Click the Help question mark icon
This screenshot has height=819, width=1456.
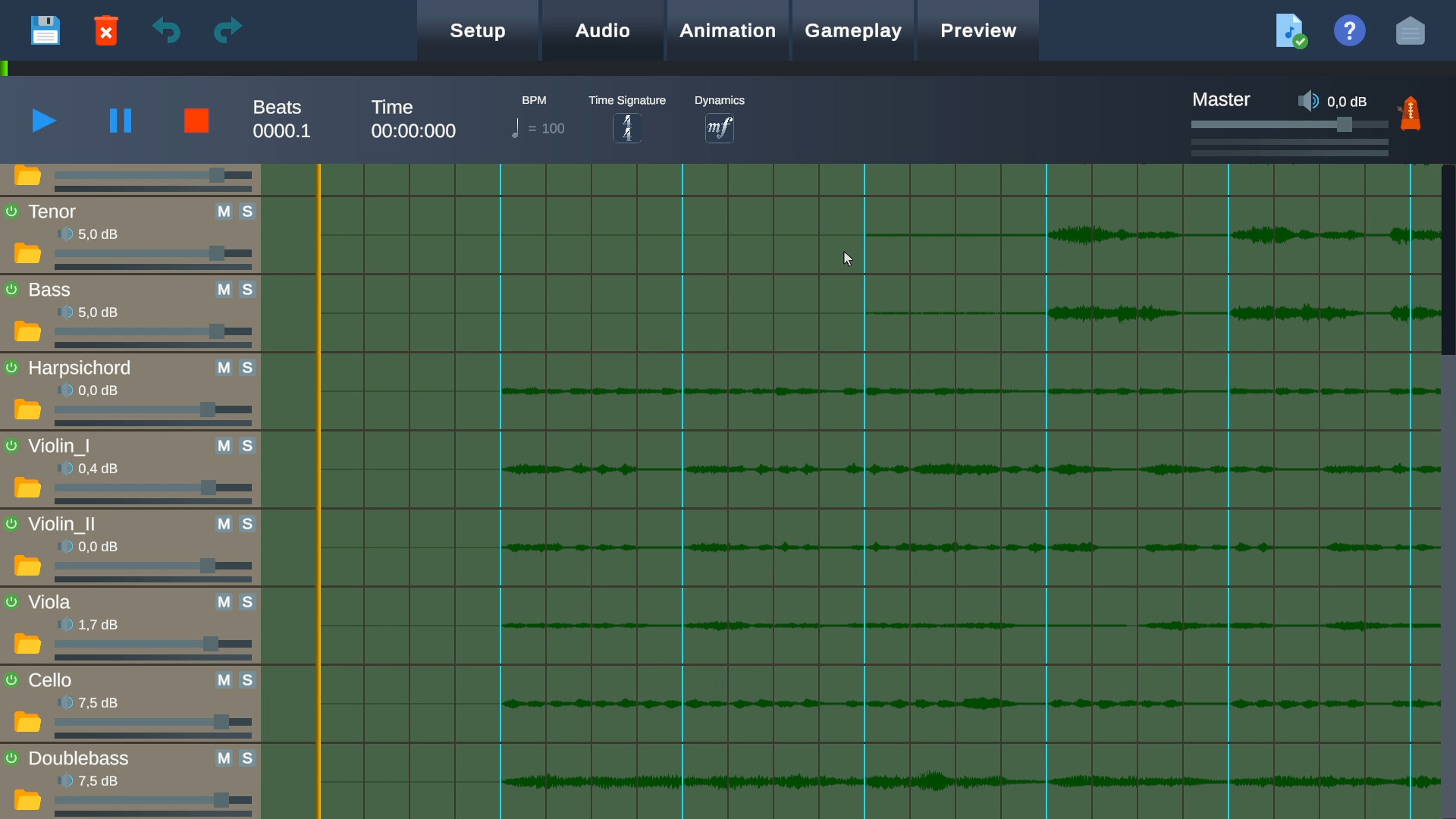click(x=1350, y=30)
